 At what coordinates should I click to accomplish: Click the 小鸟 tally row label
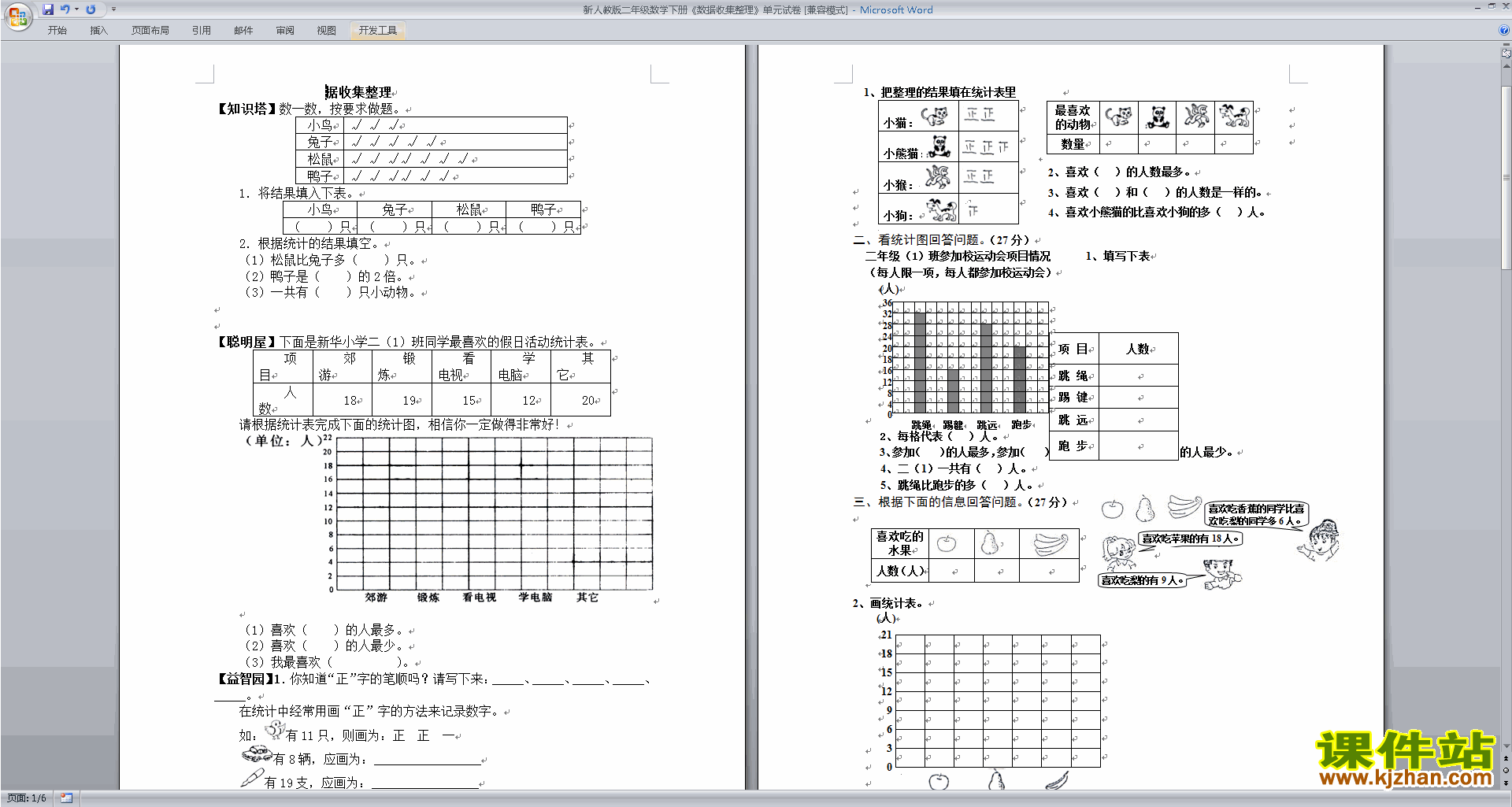pos(320,125)
